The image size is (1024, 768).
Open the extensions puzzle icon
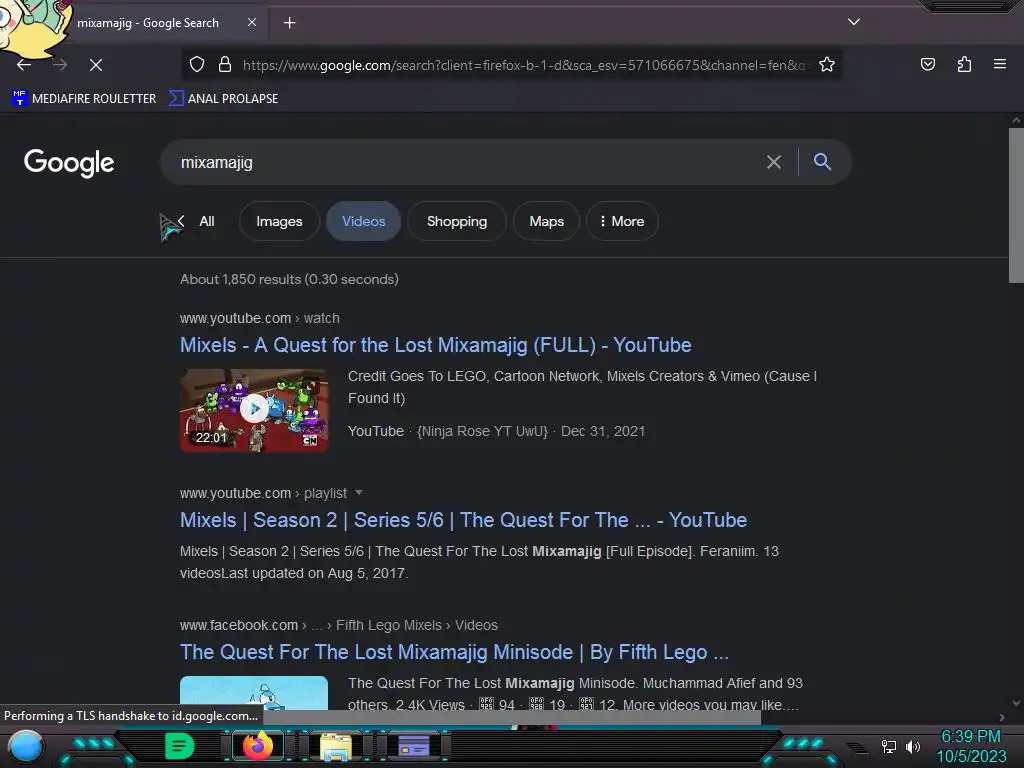click(x=964, y=64)
